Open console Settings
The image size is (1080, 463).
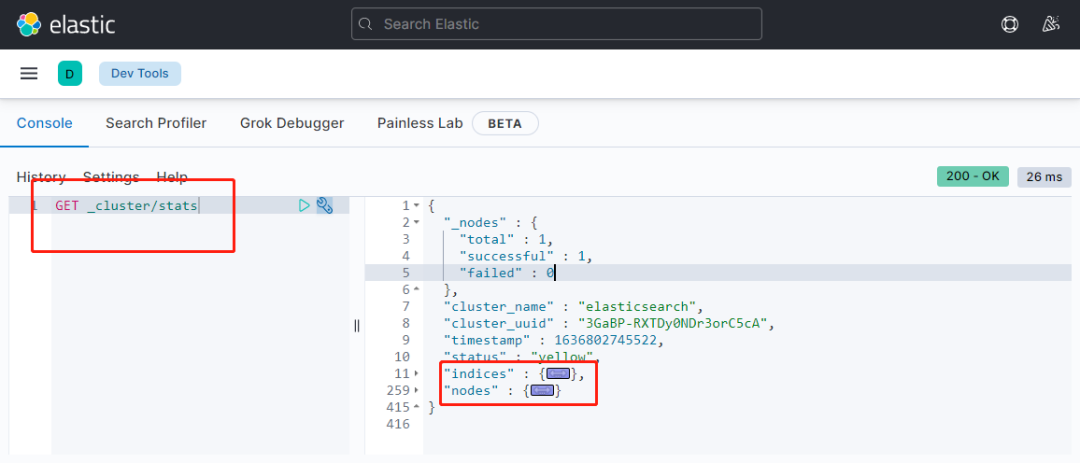[x=111, y=177]
